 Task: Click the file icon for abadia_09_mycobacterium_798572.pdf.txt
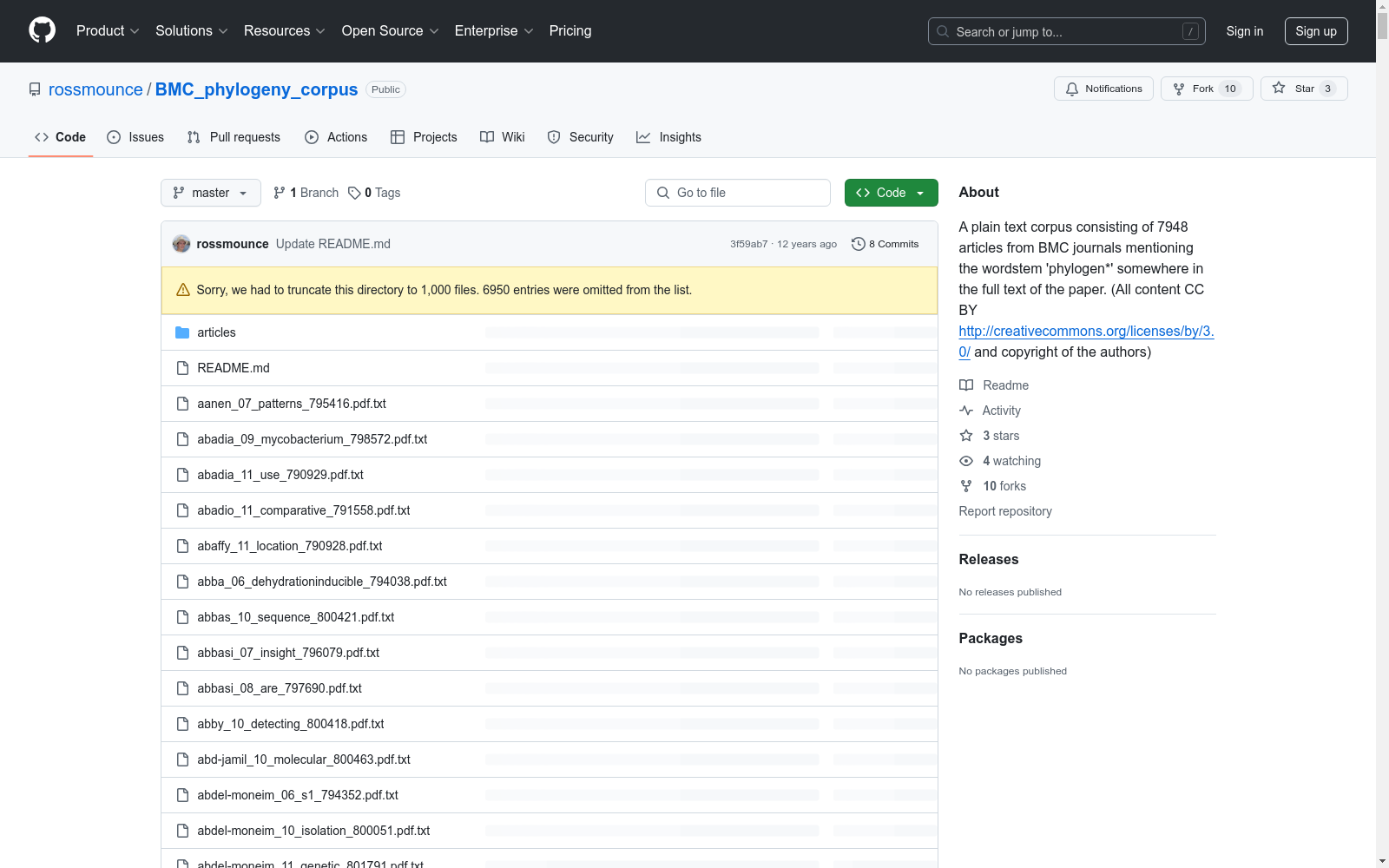coord(182,439)
